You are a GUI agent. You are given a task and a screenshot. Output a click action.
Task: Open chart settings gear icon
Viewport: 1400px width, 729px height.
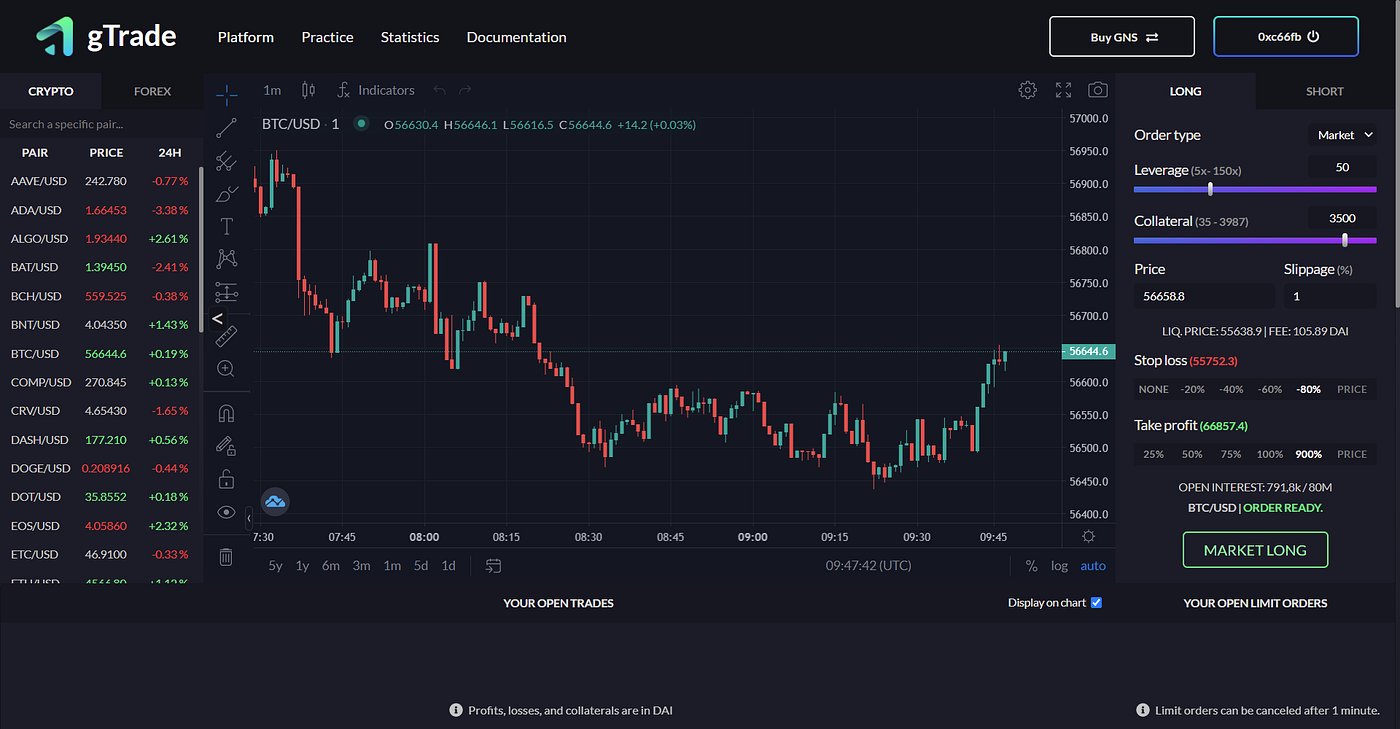coord(1027,90)
